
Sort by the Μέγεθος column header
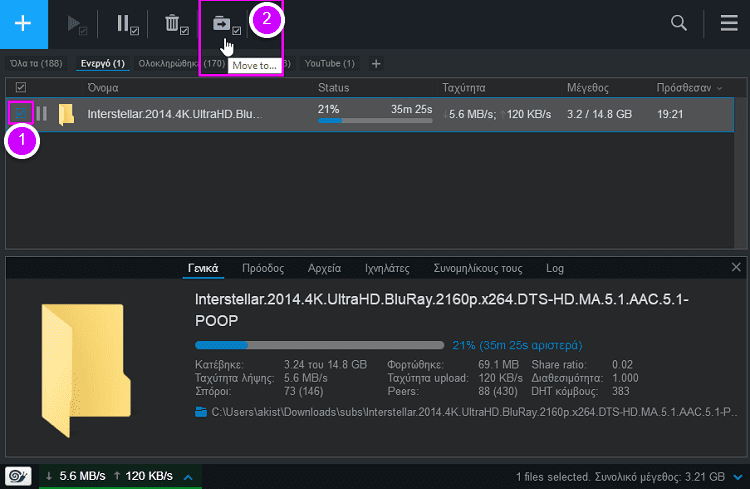coord(588,88)
